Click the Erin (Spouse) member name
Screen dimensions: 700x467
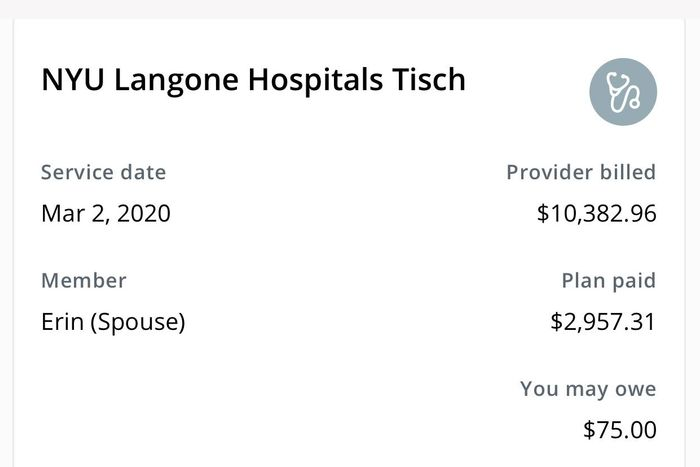pos(113,322)
